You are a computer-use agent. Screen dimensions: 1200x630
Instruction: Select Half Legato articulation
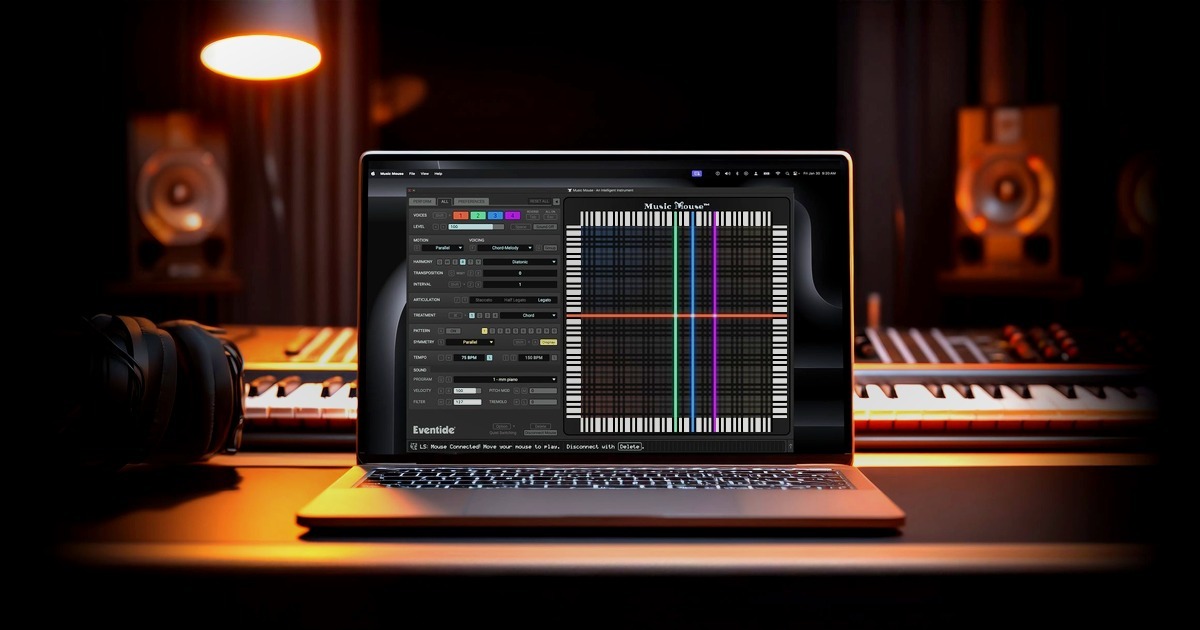(x=515, y=300)
